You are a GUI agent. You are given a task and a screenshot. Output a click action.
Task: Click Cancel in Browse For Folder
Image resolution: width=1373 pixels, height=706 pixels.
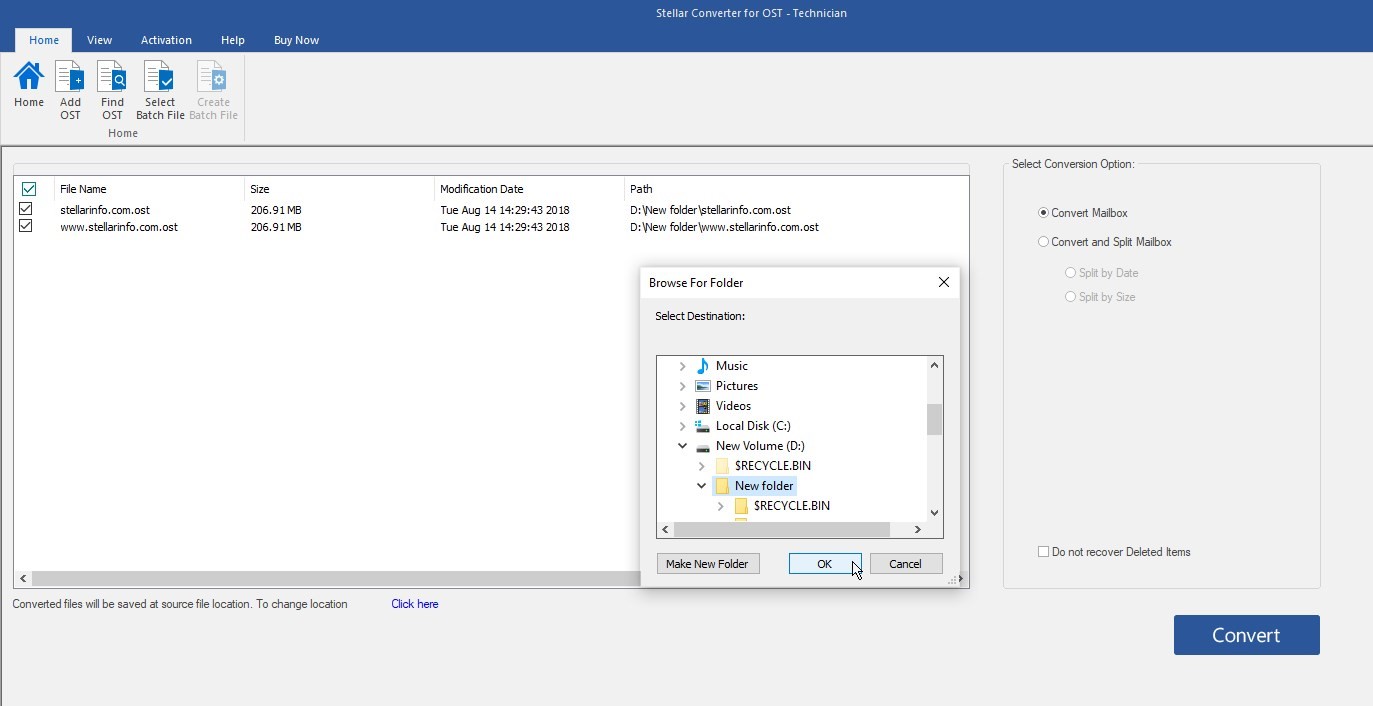(x=905, y=564)
